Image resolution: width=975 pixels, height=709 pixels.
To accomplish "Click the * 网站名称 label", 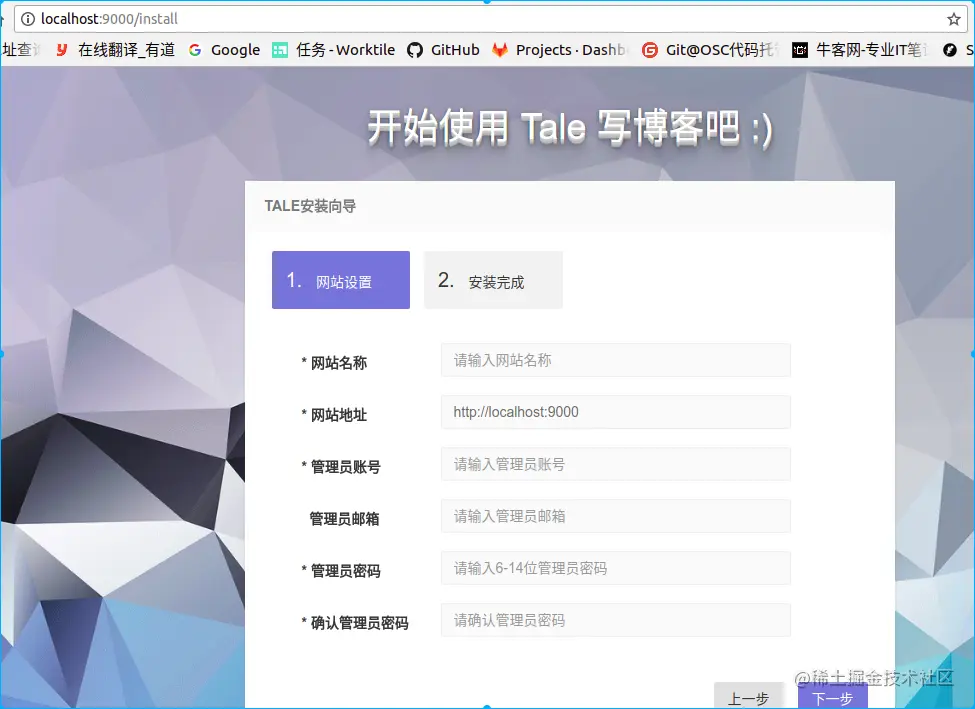I will coord(334,363).
